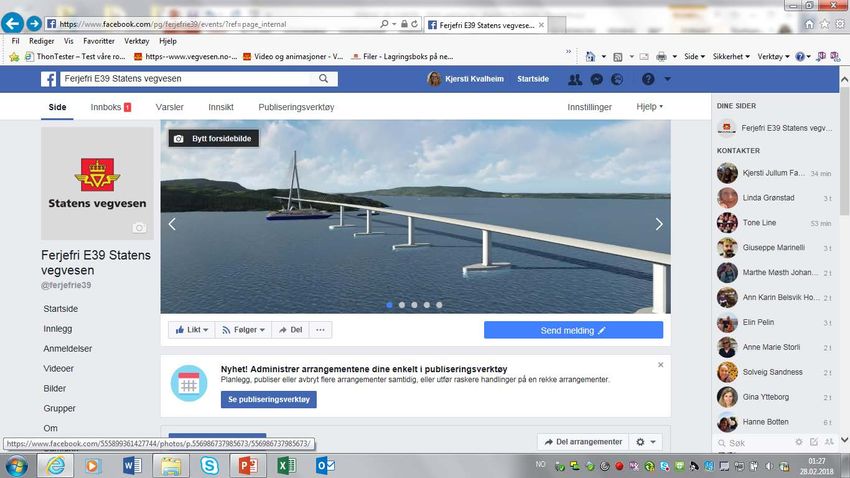Open Skype from the taskbar
850x478 pixels.
click(209, 466)
